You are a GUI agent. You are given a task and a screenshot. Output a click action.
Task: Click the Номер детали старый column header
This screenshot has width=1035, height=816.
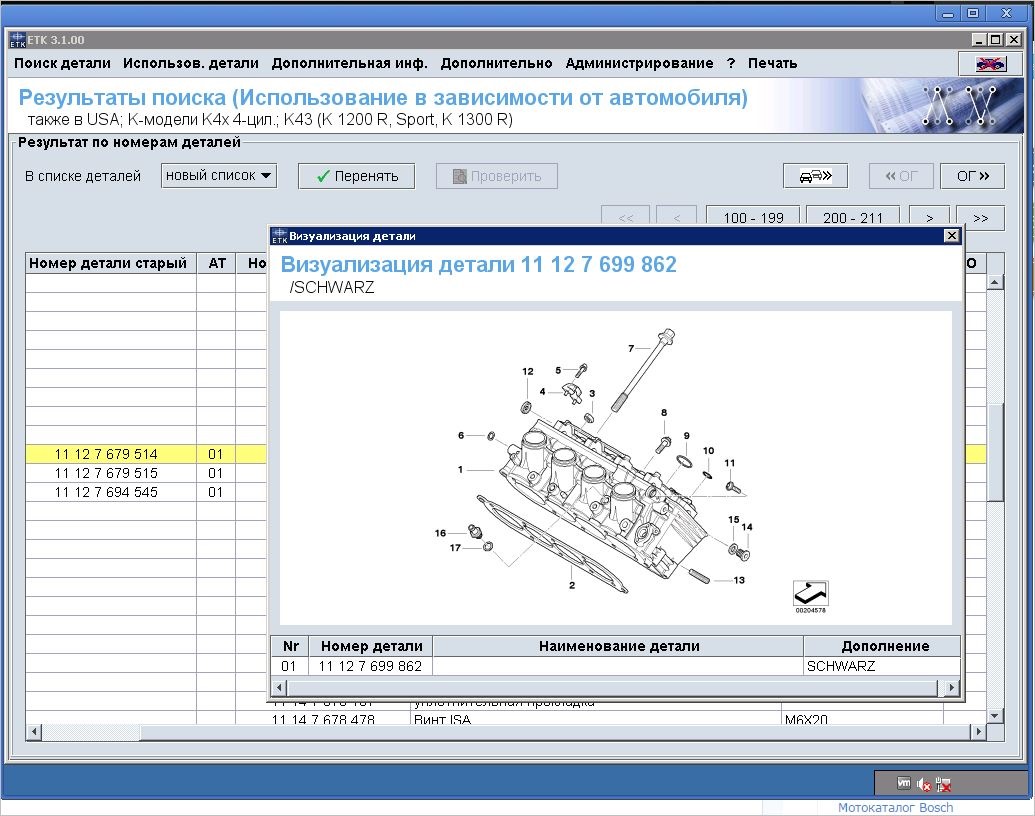click(111, 263)
